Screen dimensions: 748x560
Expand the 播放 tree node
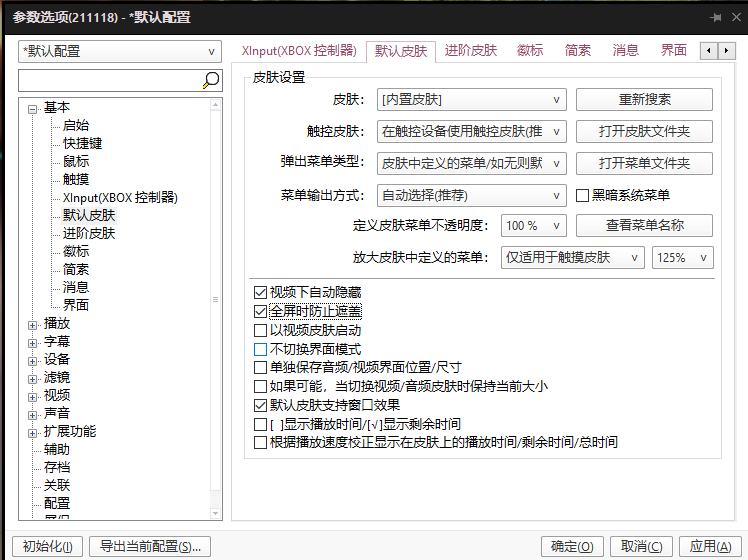32,325
